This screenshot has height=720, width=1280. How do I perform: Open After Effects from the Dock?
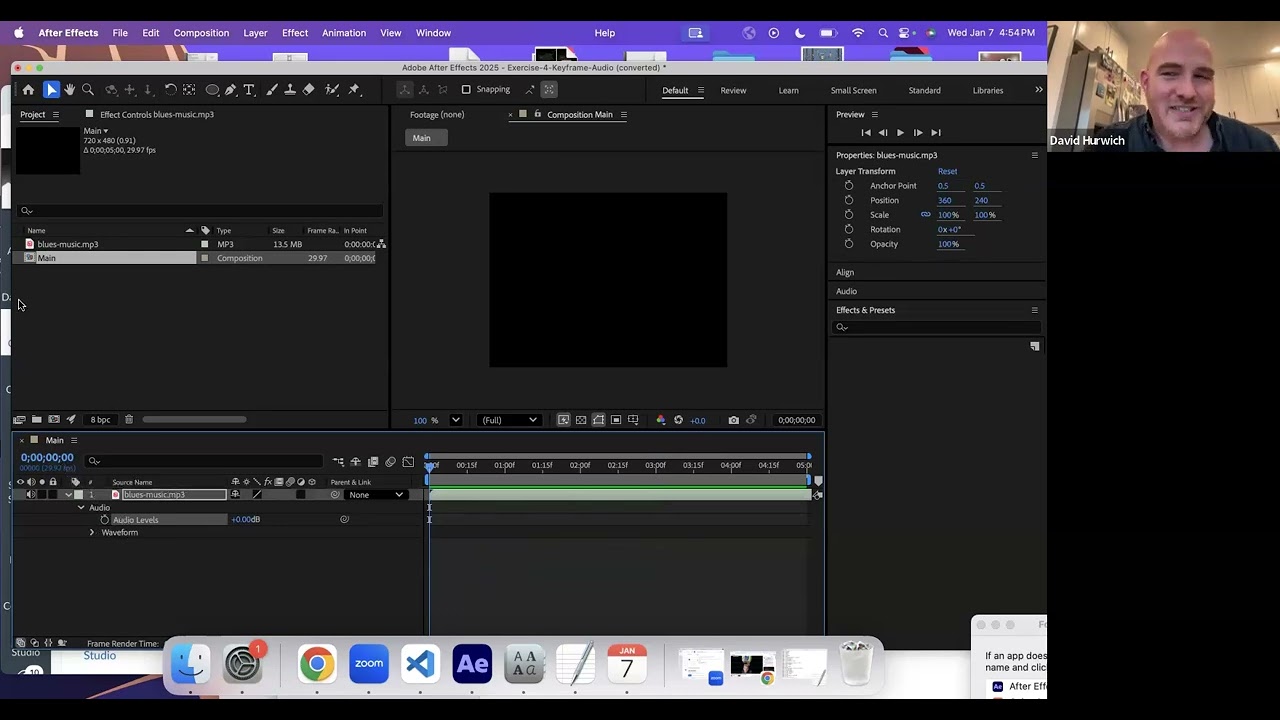(x=472, y=663)
